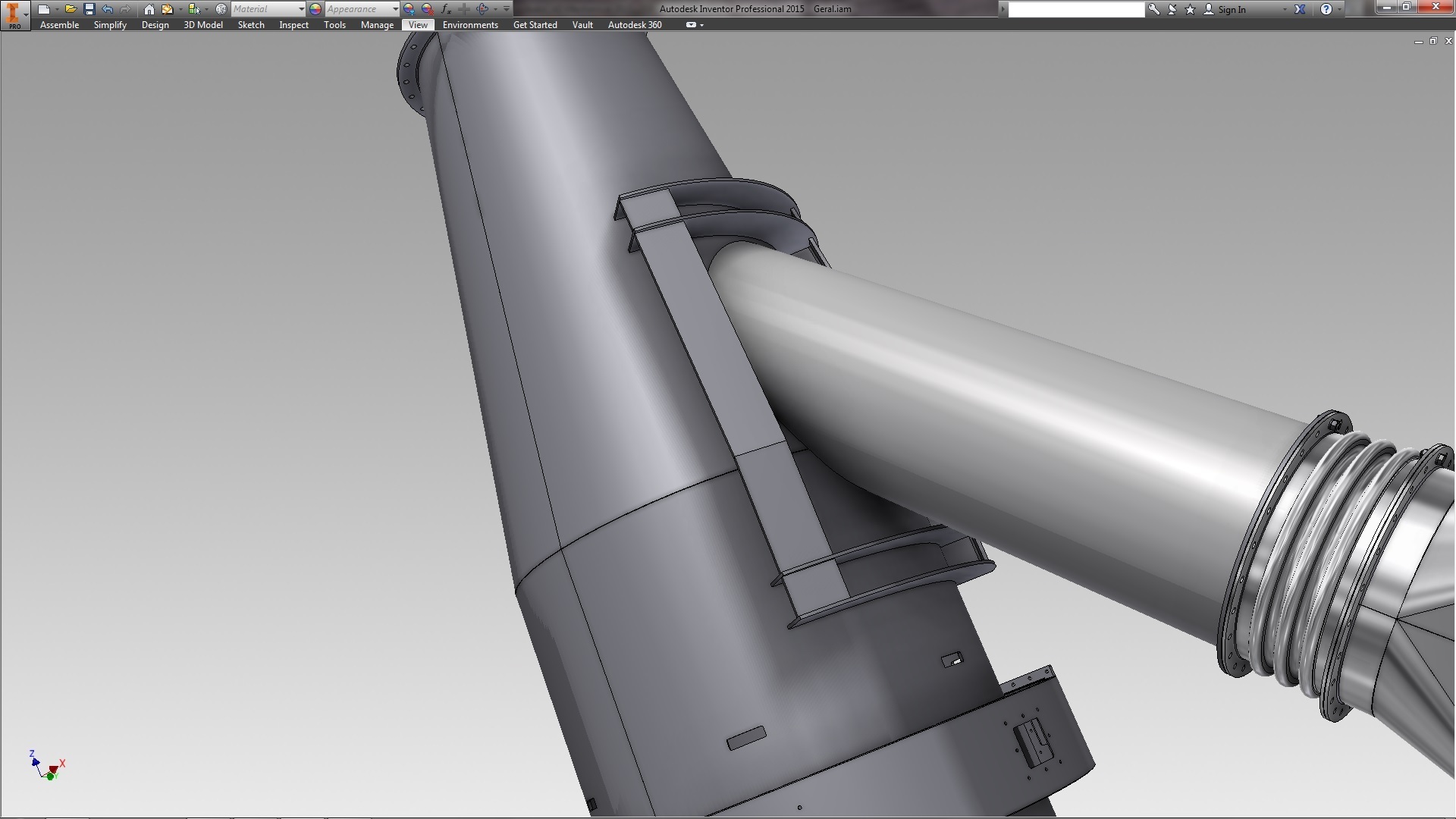1456x819 pixels.
Task: Click the Clear appearance override icon
Action: click(x=428, y=9)
